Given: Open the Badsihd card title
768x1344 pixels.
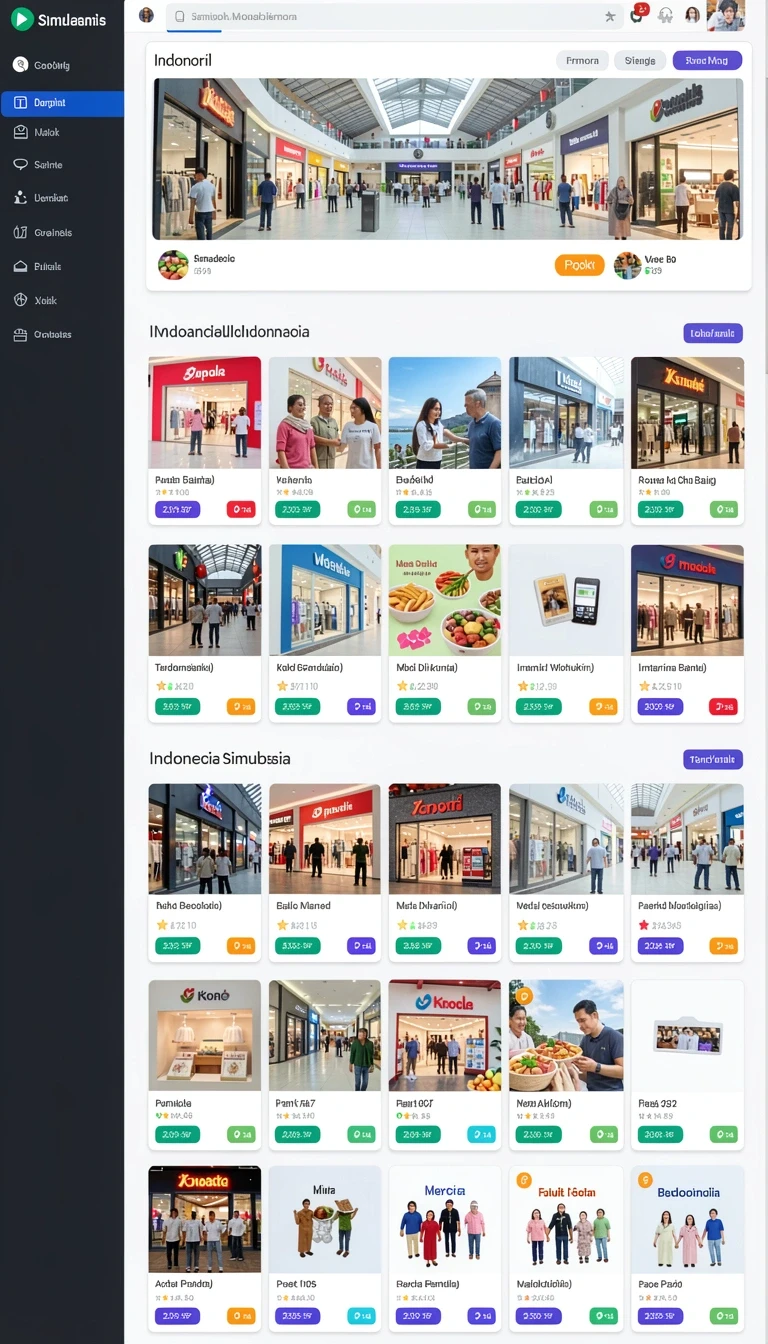Looking at the screenshot, I should pos(414,480).
